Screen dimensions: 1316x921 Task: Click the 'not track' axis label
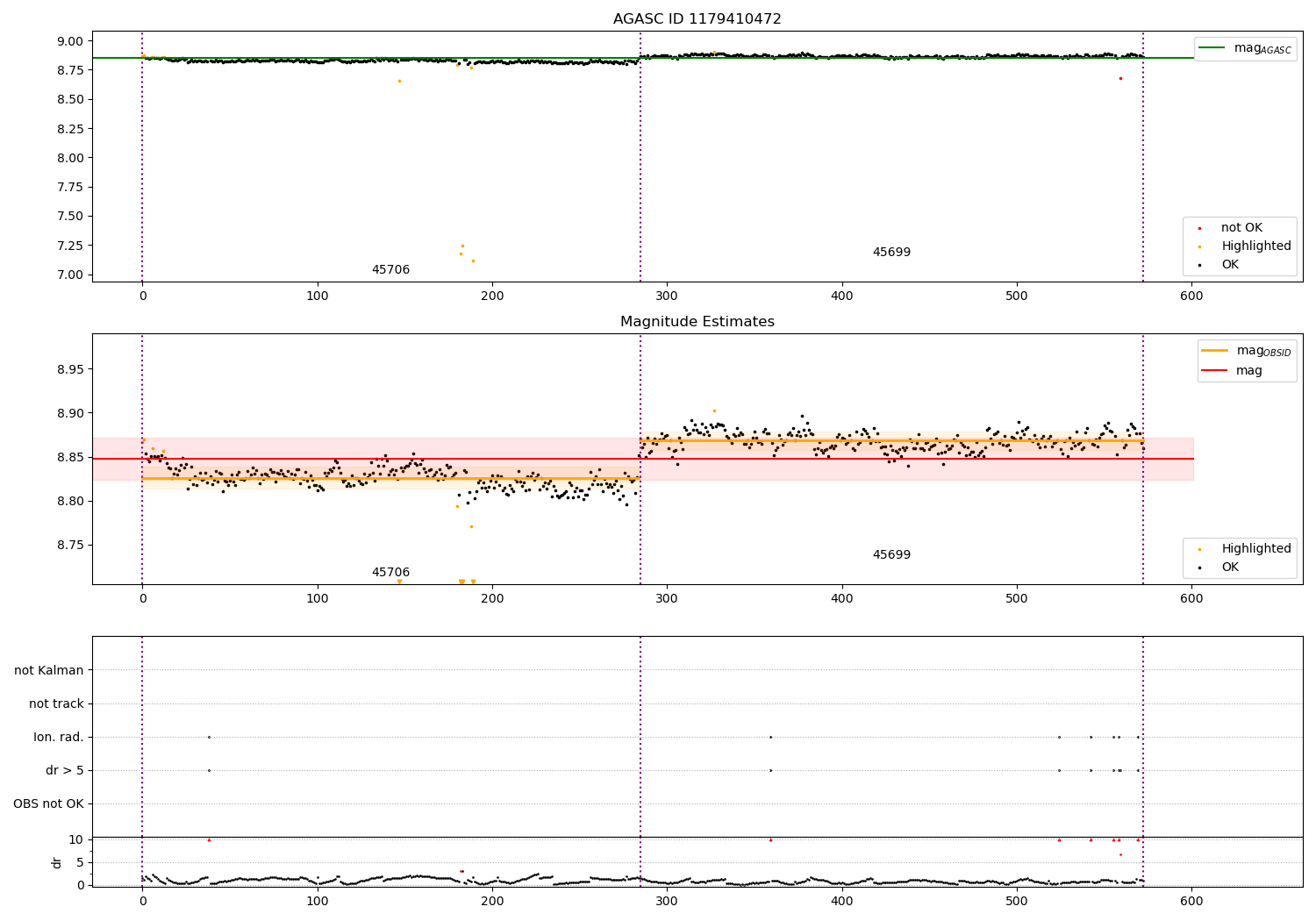[56, 704]
